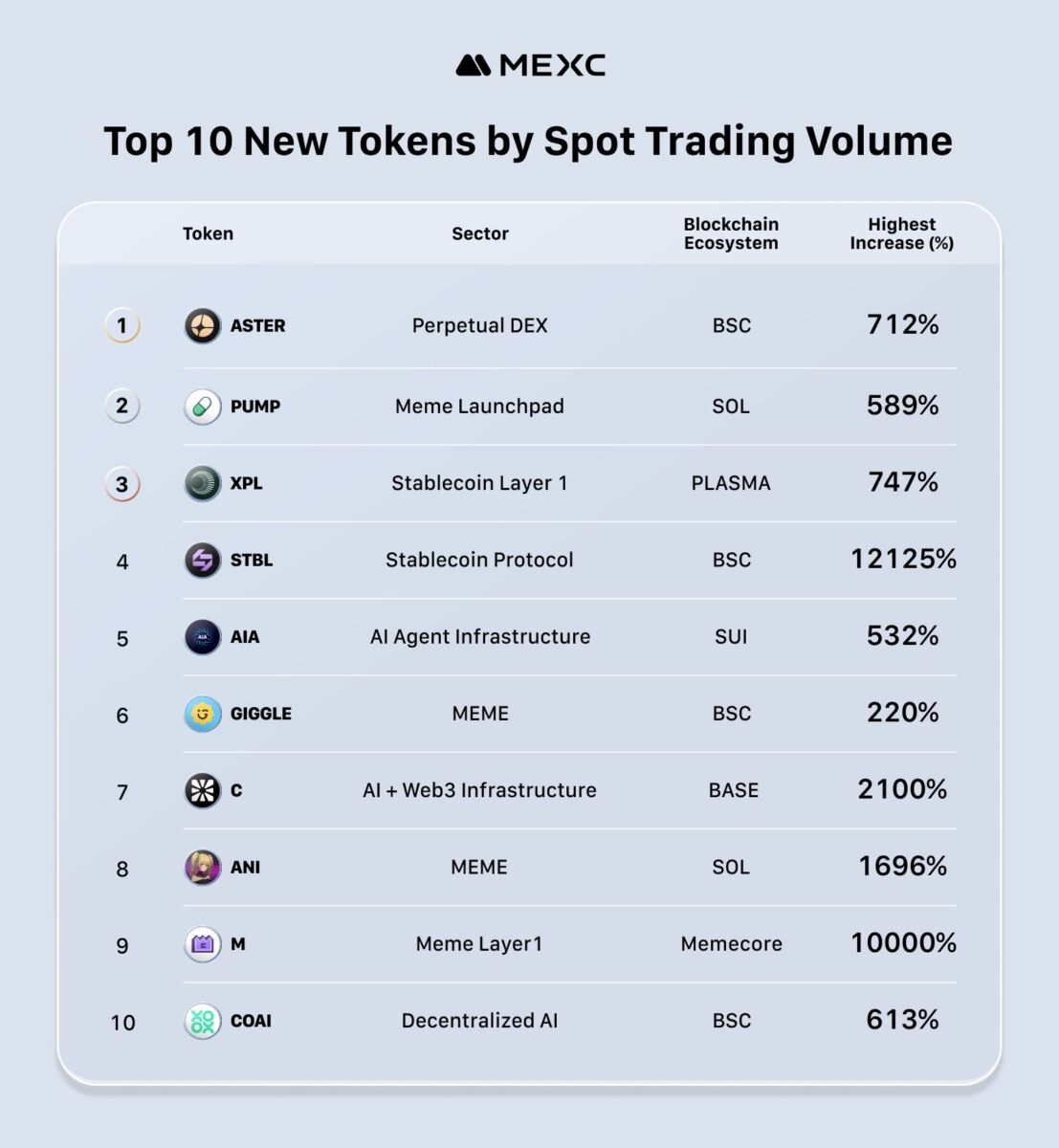Screen dimensions: 1059x1148
Task: Click the COAI token icon
Action: click(x=203, y=1021)
